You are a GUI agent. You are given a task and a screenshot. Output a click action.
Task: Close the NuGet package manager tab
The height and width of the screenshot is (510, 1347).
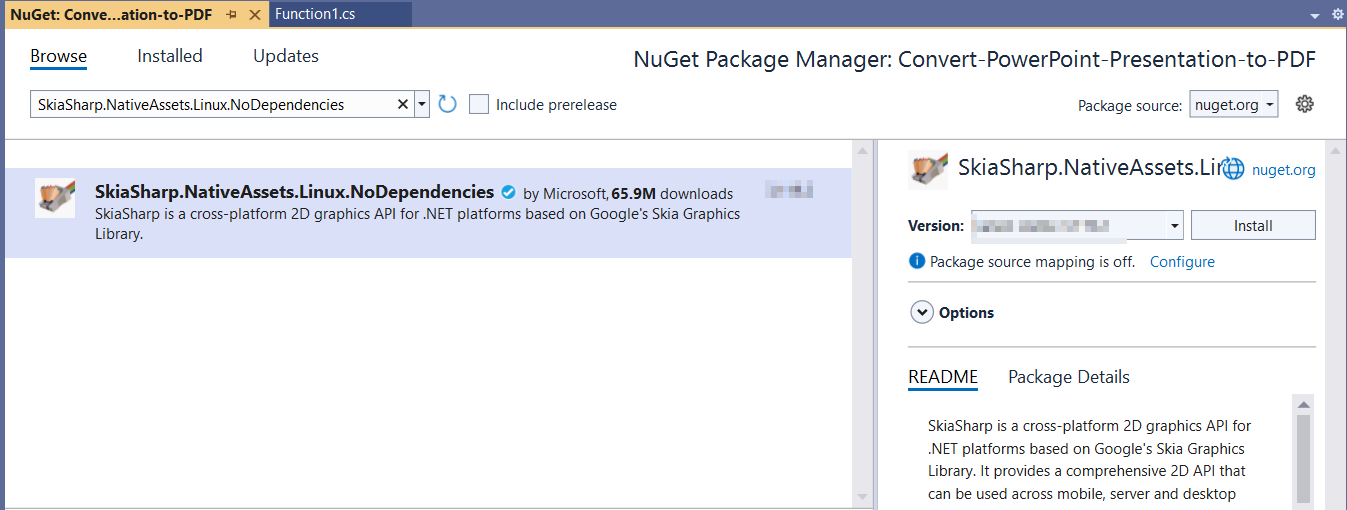click(x=254, y=15)
